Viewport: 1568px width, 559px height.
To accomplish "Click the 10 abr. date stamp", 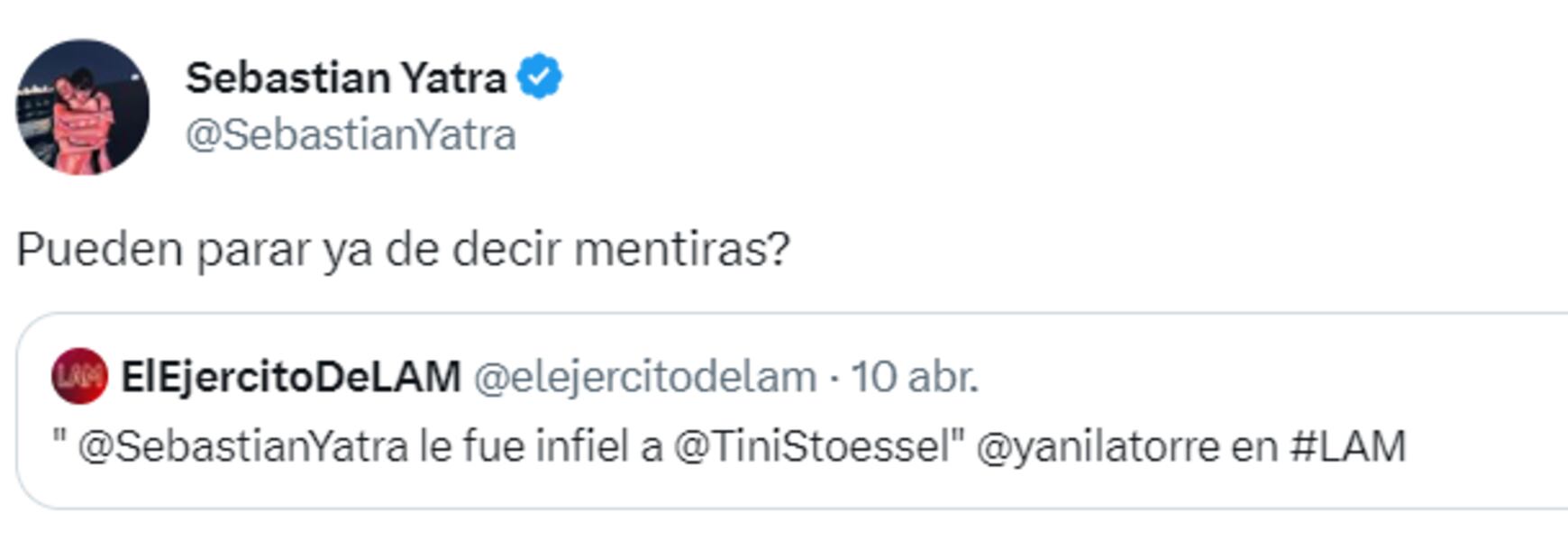I will 914,377.
